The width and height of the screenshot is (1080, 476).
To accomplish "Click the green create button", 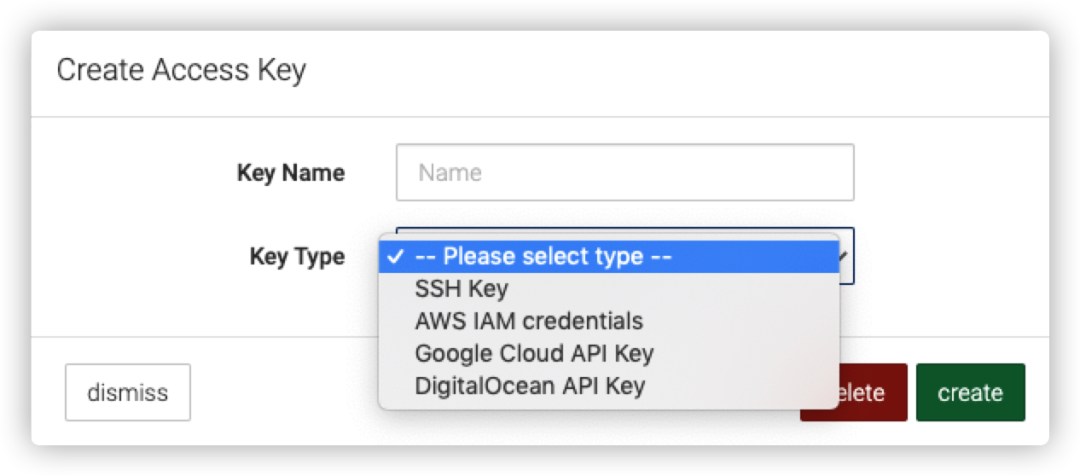I will 970,393.
